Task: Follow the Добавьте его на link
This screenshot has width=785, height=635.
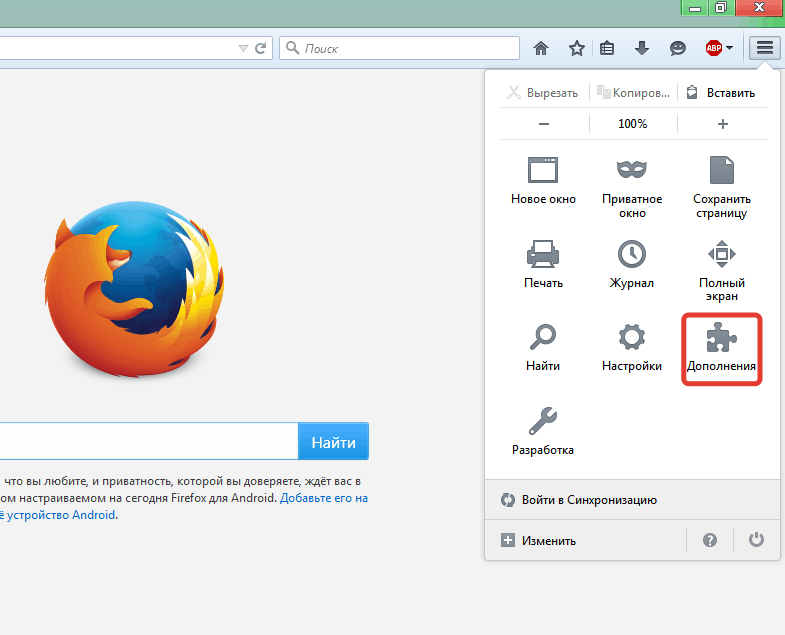Action: [x=324, y=498]
